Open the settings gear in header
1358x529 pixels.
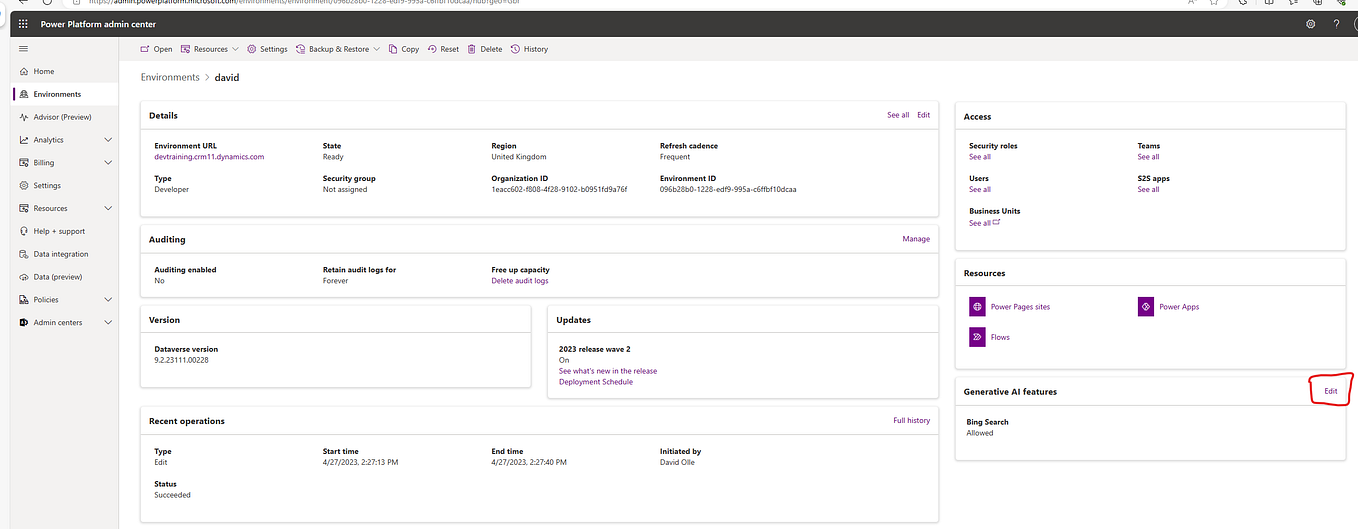coord(1311,24)
